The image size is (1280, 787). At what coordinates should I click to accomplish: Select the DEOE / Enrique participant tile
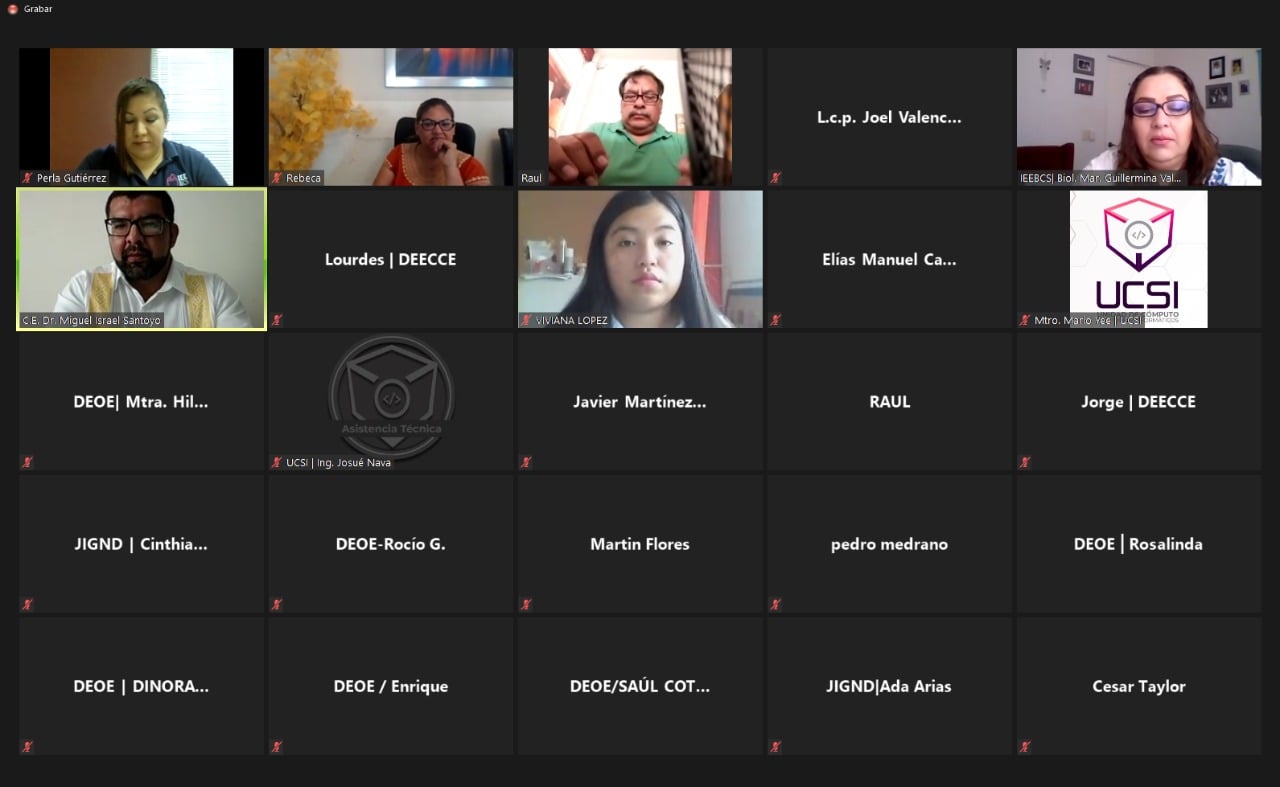[x=391, y=686]
